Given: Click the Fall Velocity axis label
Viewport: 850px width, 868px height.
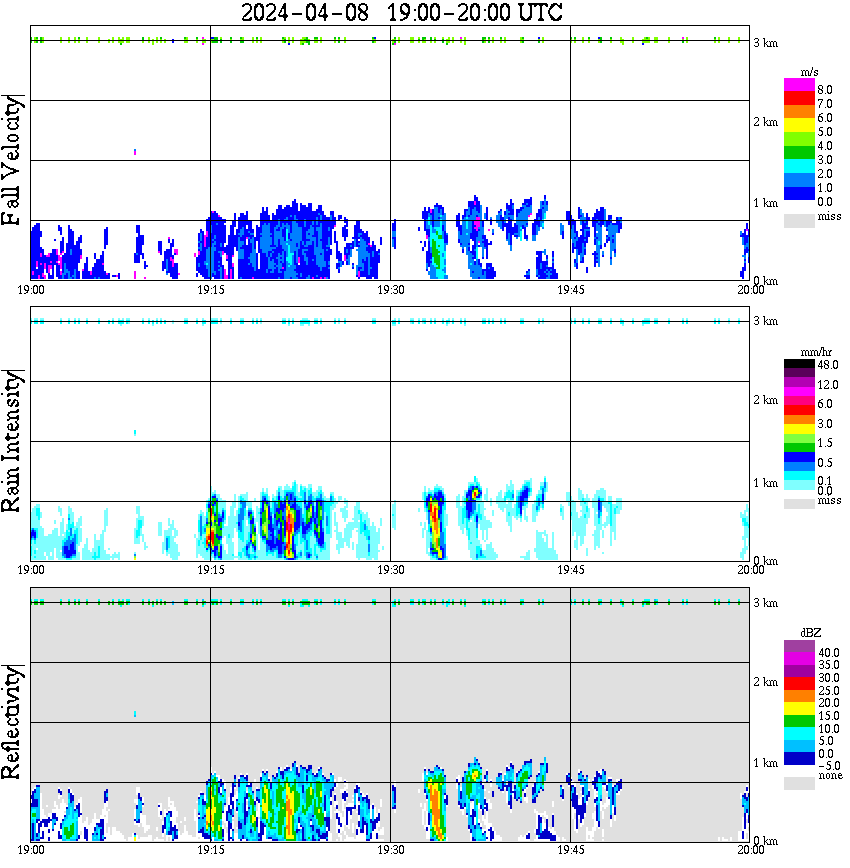Looking at the screenshot, I should tap(11, 160).
